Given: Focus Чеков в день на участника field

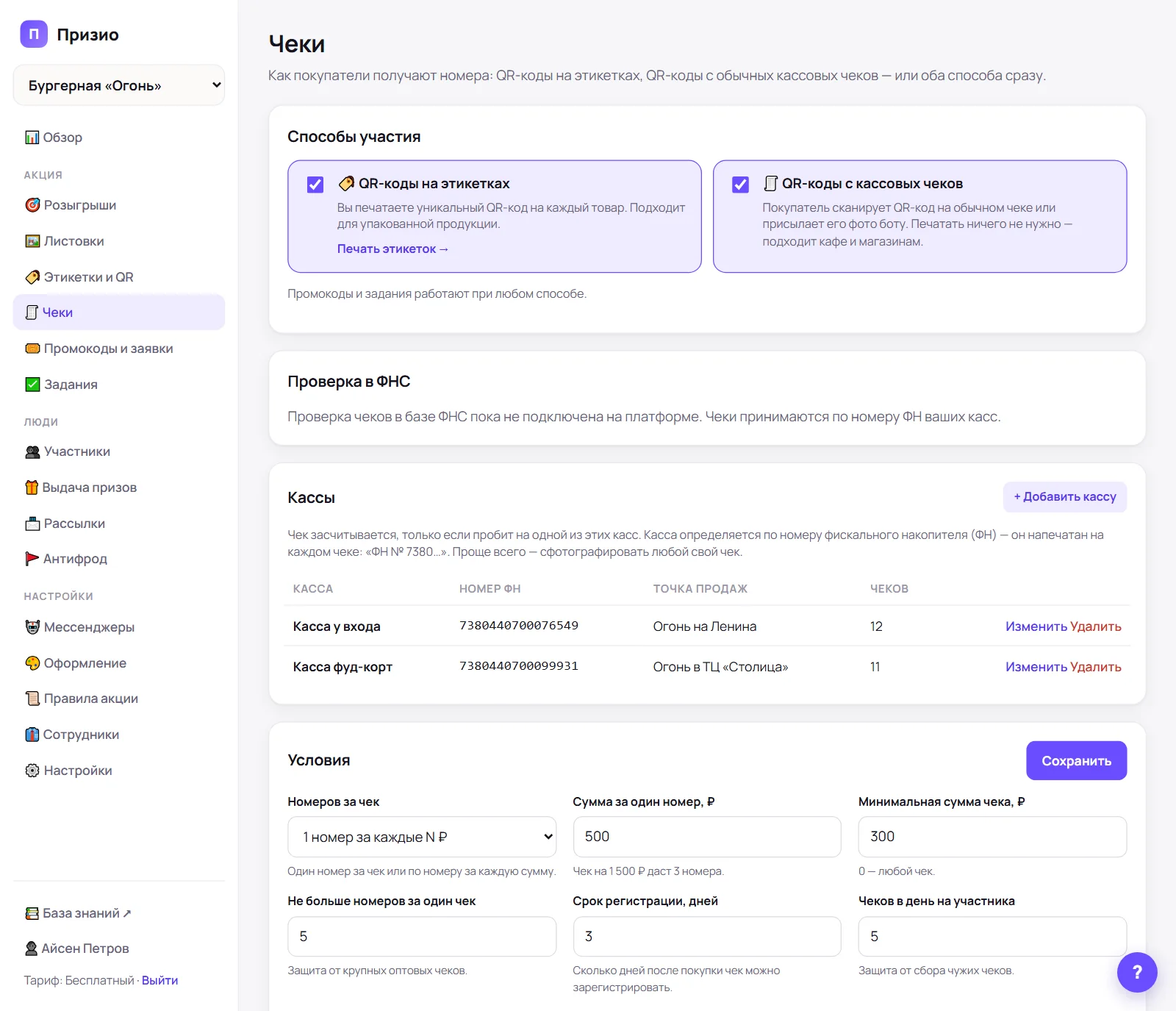Looking at the screenshot, I should click(x=992, y=937).
